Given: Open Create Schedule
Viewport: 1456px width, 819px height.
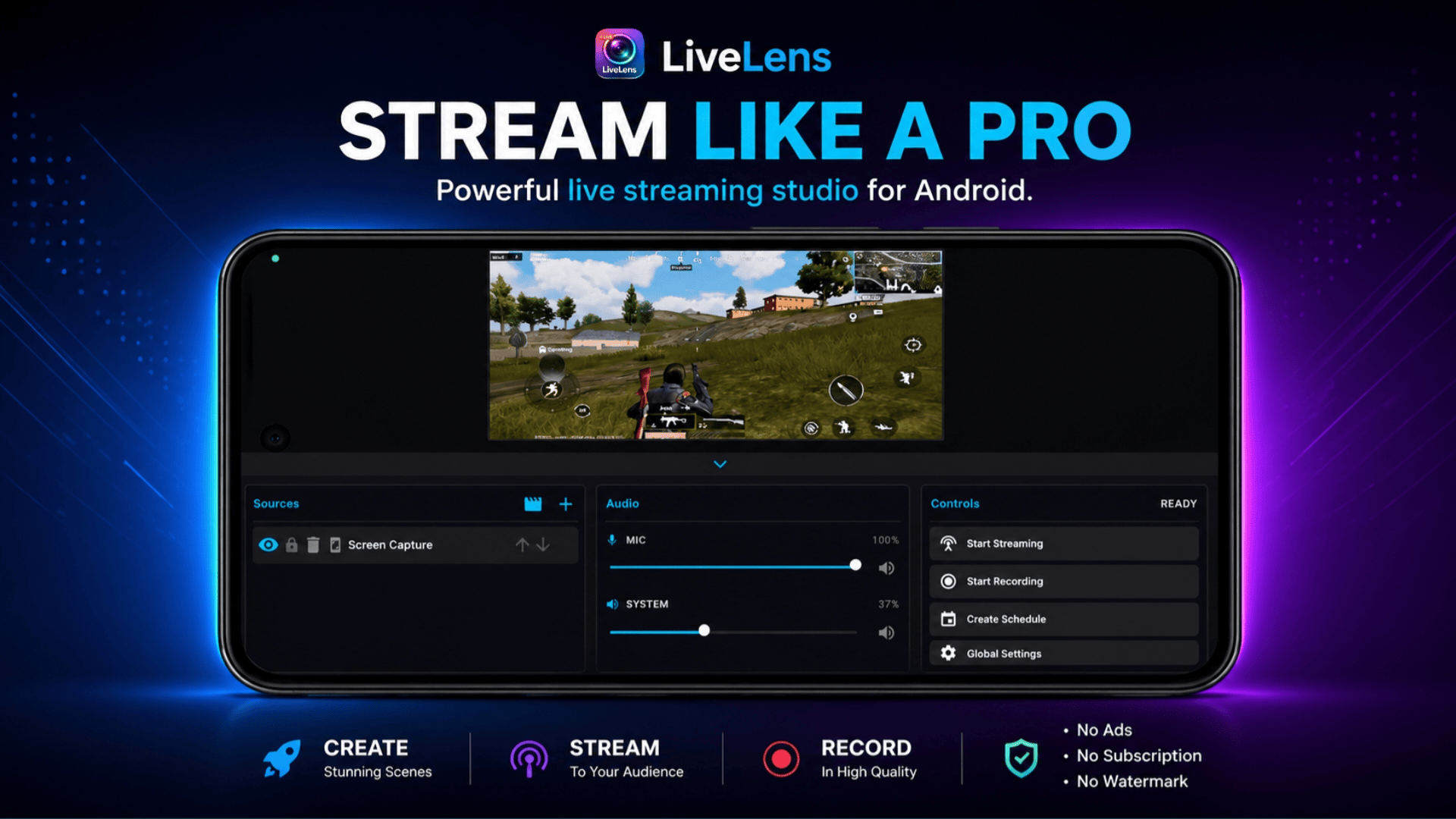Looking at the screenshot, I should click(1064, 620).
